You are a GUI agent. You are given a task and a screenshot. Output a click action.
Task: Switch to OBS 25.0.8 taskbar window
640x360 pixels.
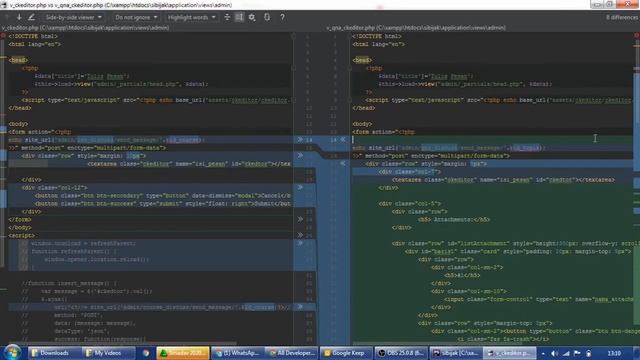[401, 353]
